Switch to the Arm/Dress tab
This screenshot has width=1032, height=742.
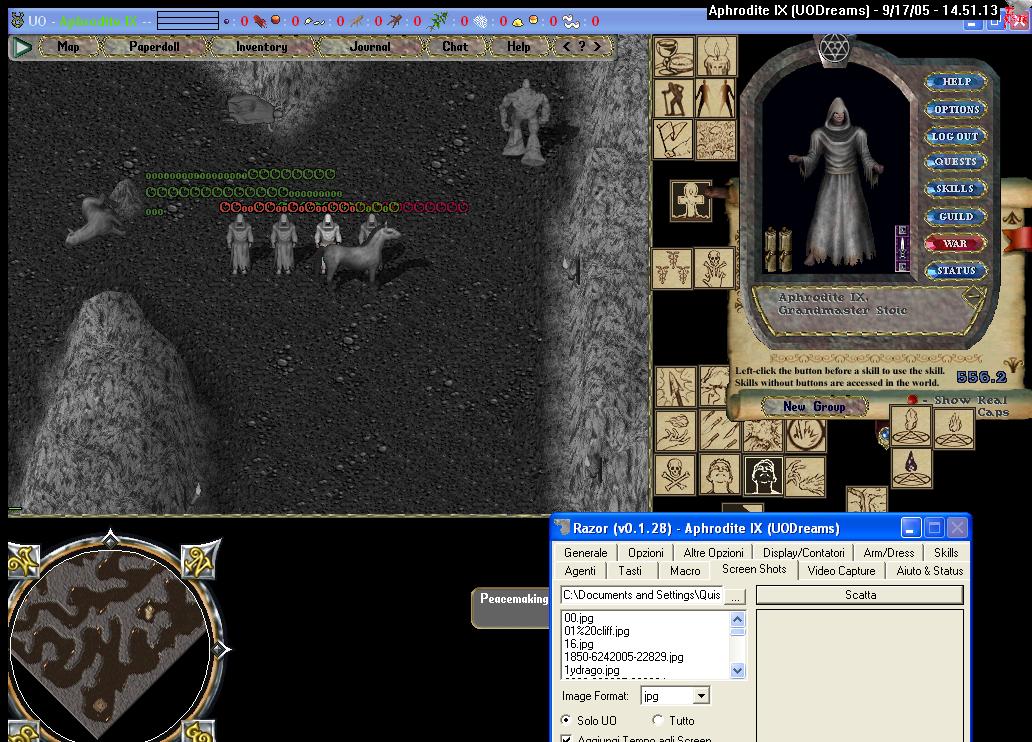click(x=889, y=552)
